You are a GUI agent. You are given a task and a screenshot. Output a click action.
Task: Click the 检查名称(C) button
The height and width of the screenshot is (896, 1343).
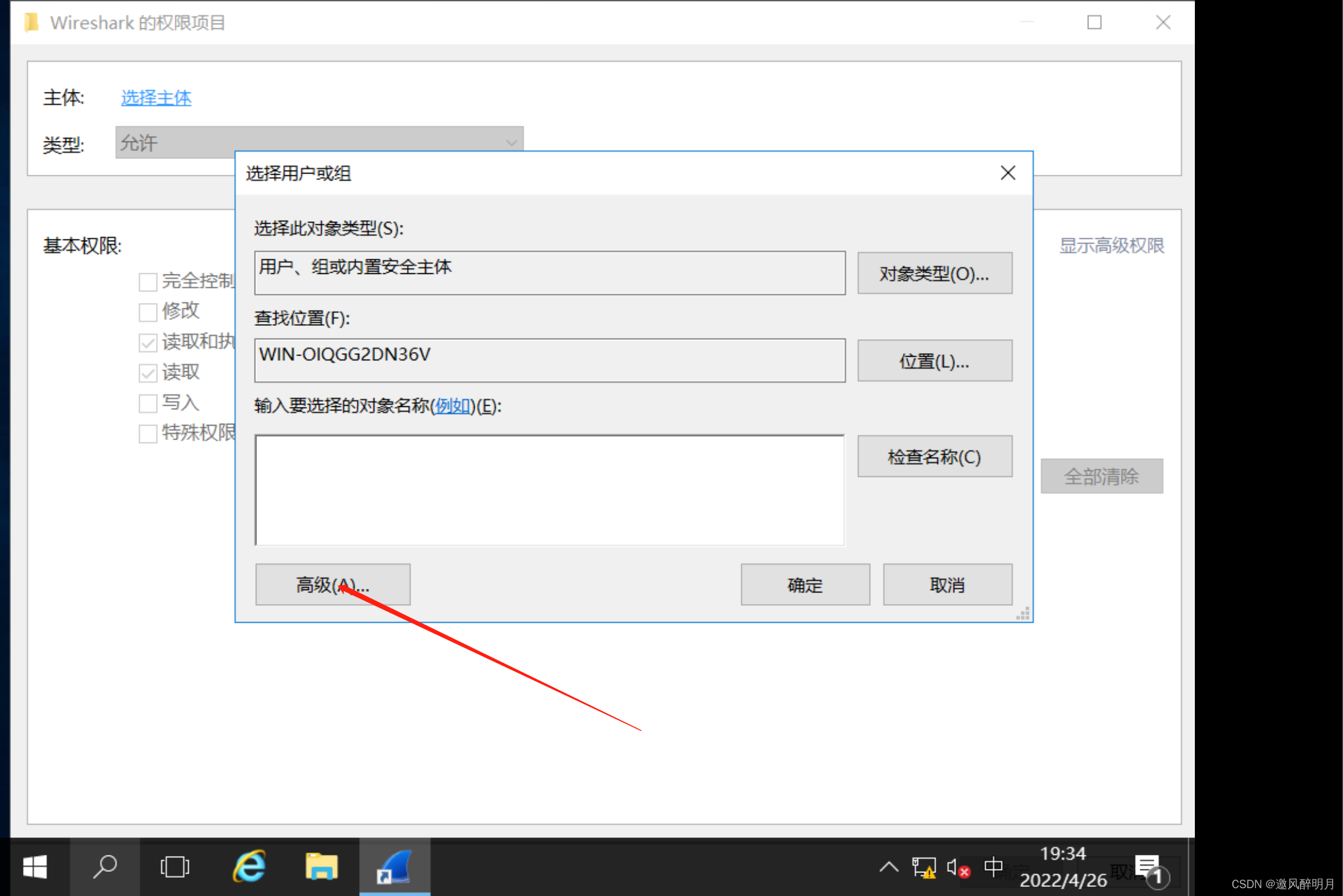pyautogui.click(x=934, y=456)
